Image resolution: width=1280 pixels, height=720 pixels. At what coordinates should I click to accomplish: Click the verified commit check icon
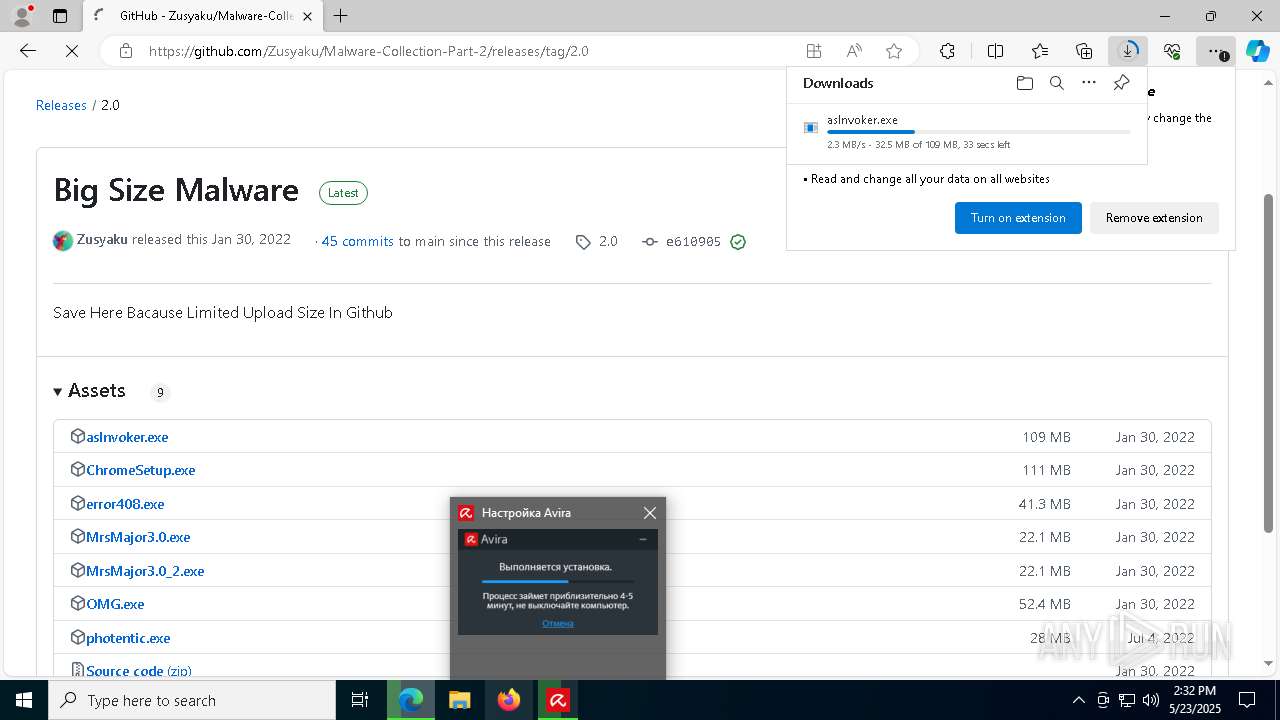pyautogui.click(x=738, y=242)
